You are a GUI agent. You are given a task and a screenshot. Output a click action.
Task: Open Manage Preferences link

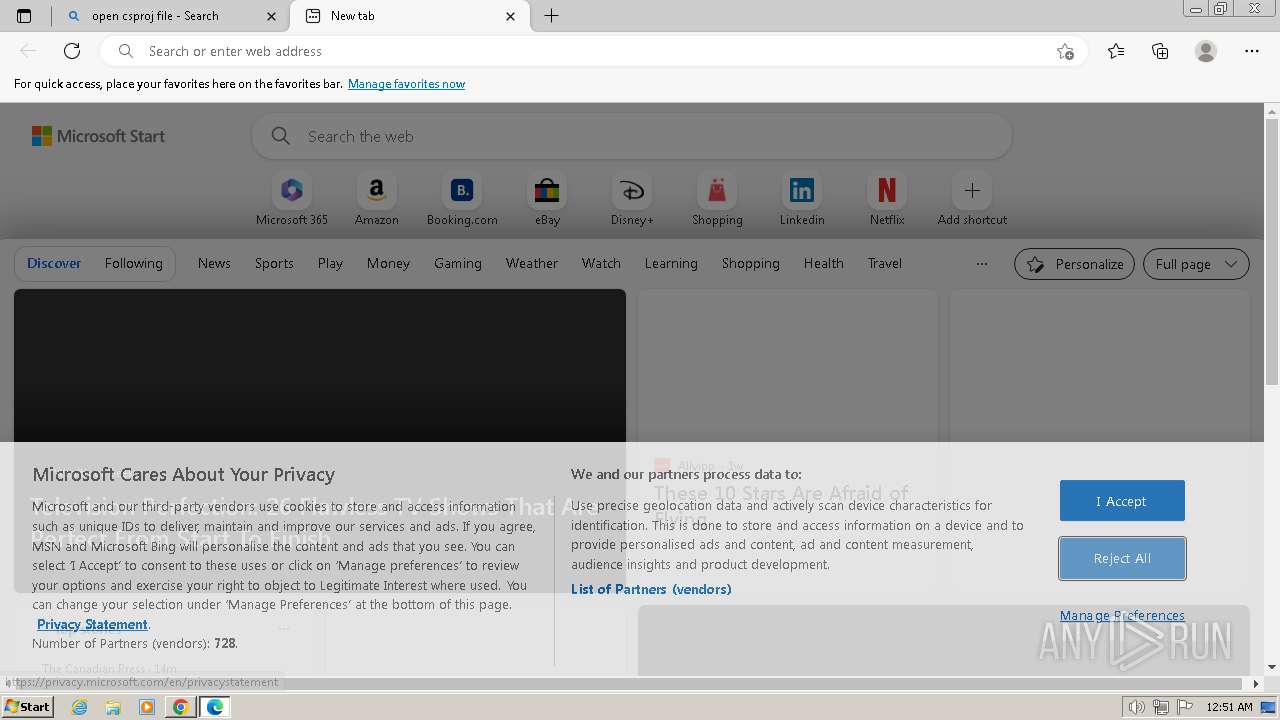[x=1122, y=615]
